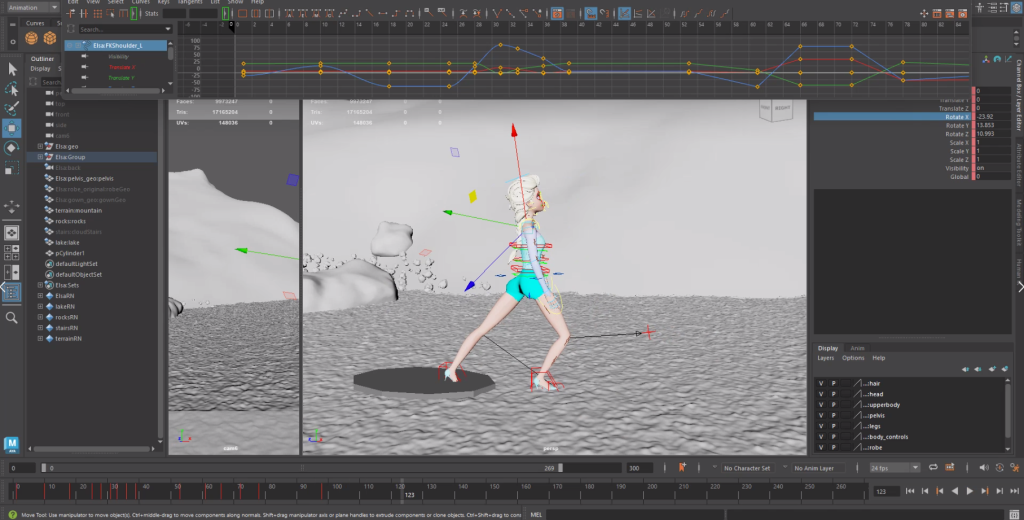Click move layer up icon in Layer Editor

966,370
